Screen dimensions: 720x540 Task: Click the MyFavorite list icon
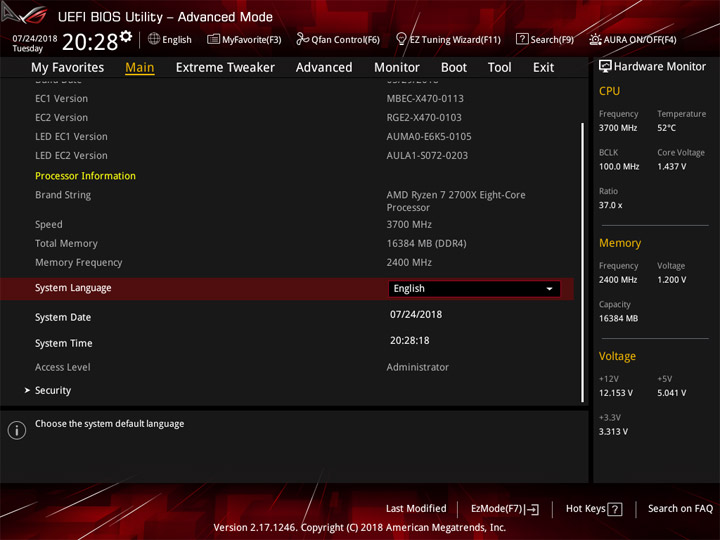pyautogui.click(x=213, y=39)
